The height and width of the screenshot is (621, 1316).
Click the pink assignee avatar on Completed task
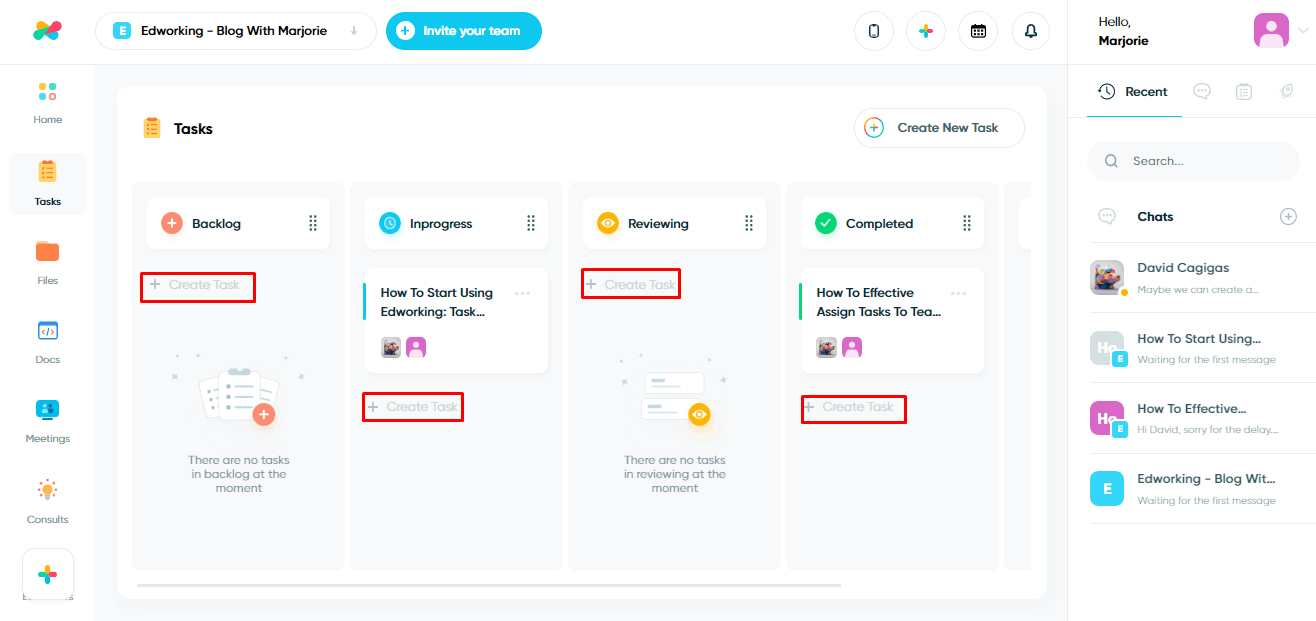(852, 347)
